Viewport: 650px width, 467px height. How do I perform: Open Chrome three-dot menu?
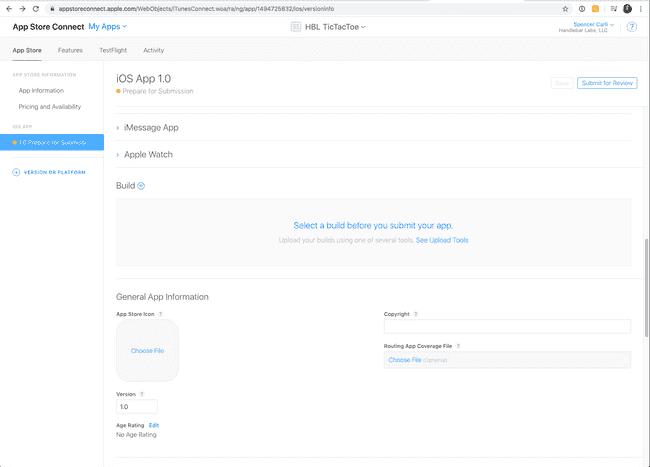pyautogui.click(x=640, y=9)
